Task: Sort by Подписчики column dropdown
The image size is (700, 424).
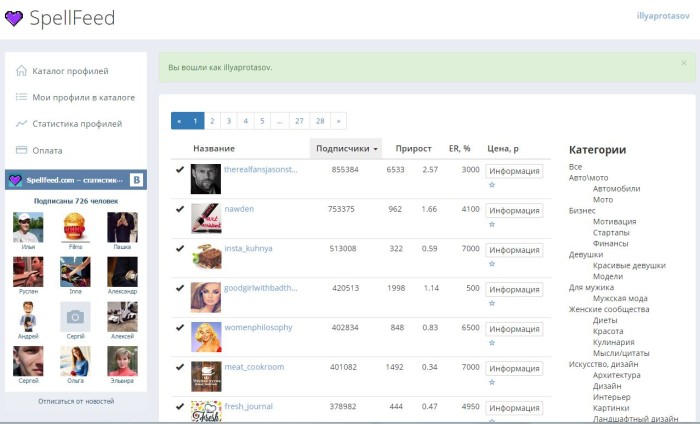Action: coord(346,149)
